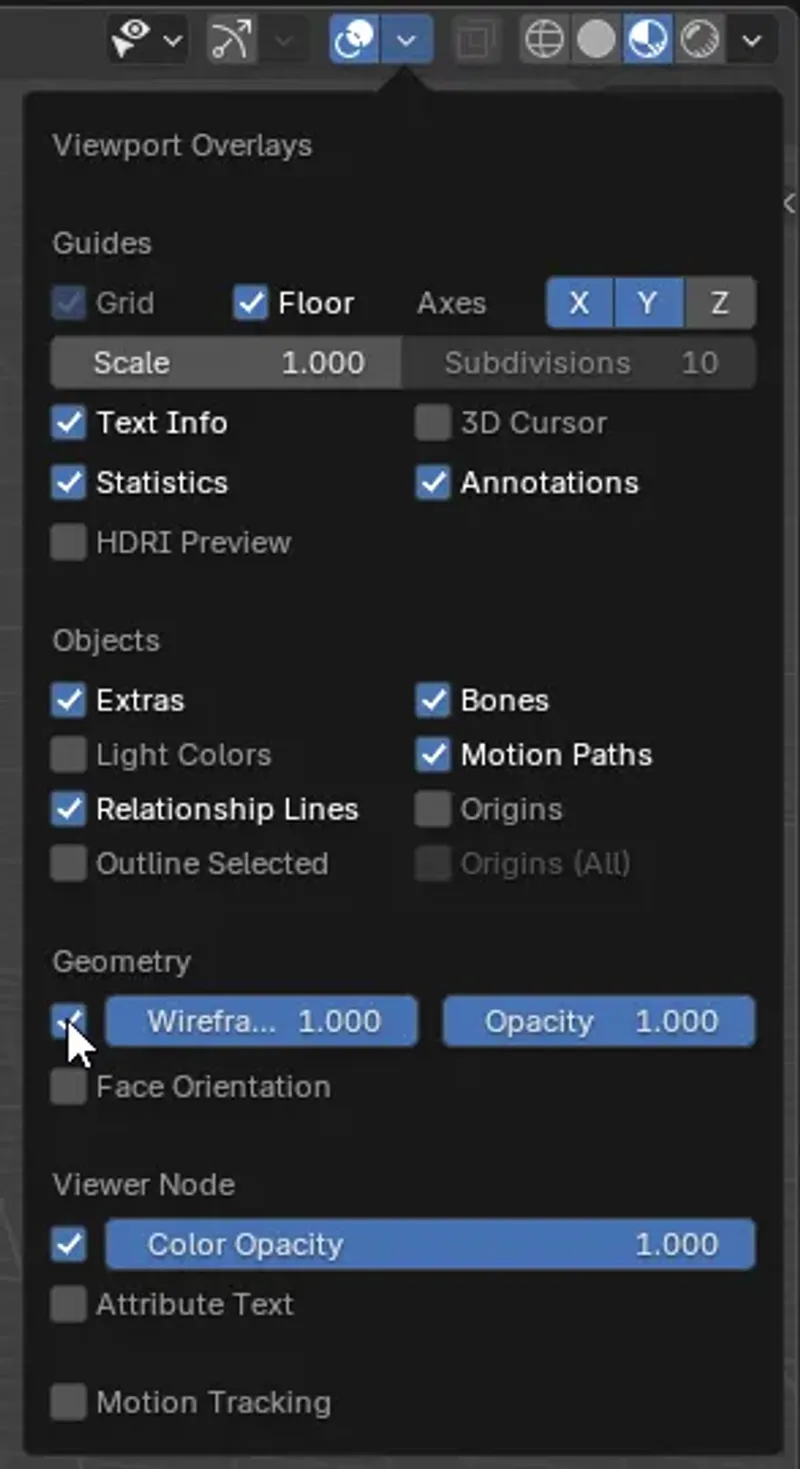The image size is (800, 1469).
Task: Open the Gizmos dropdown options
Action: [x=283, y=40]
